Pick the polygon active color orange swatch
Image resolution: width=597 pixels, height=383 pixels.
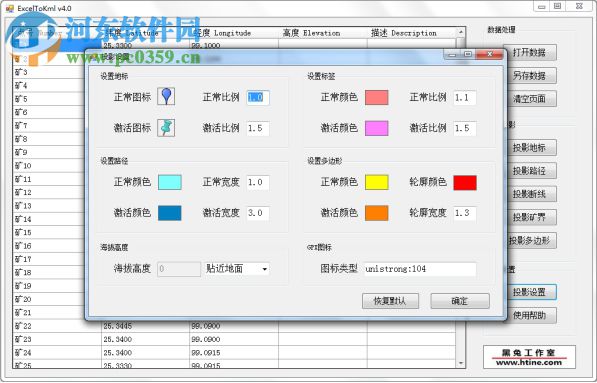click(x=377, y=213)
